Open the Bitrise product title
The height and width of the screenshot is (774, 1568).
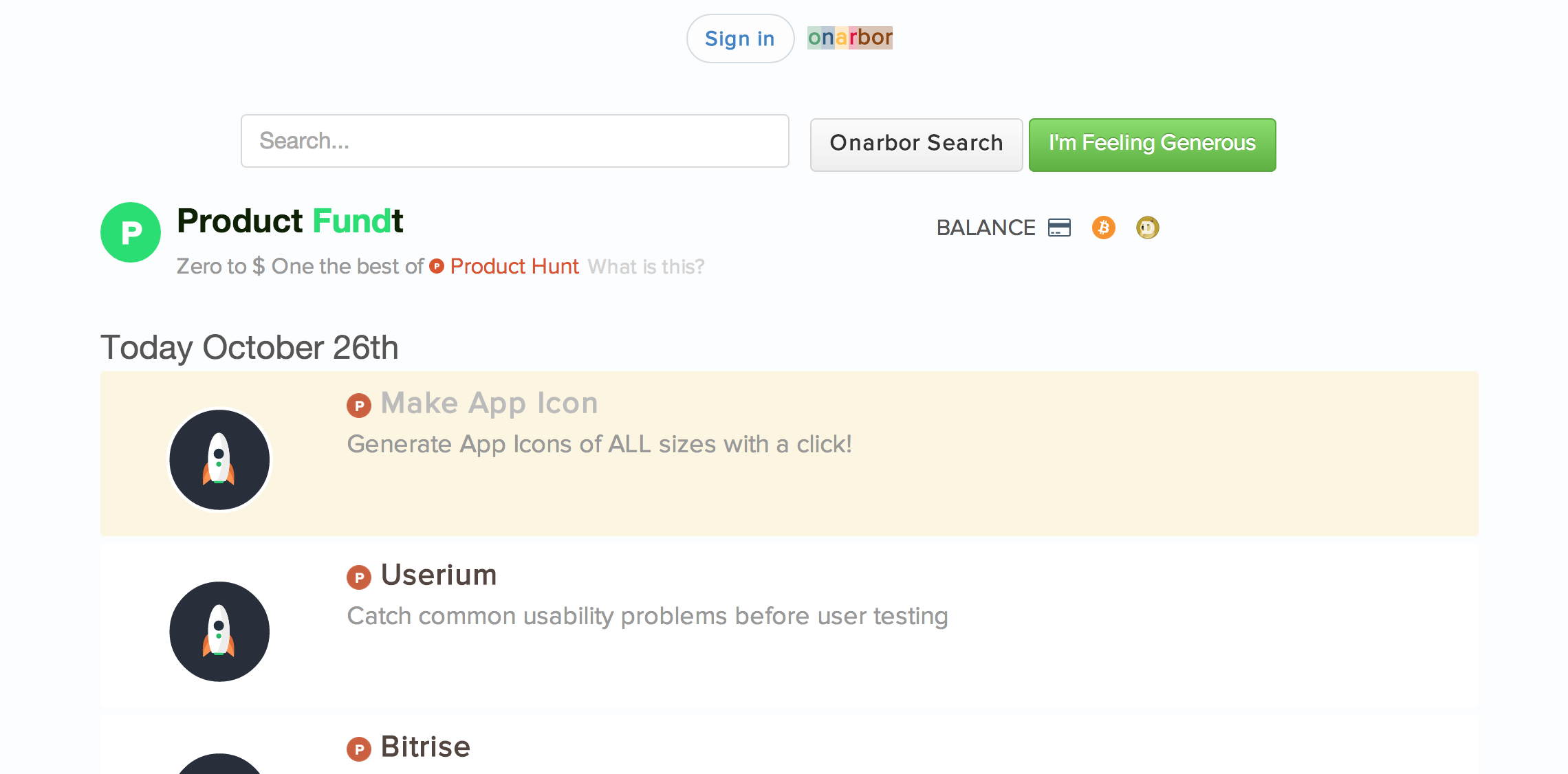pyautogui.click(x=426, y=747)
